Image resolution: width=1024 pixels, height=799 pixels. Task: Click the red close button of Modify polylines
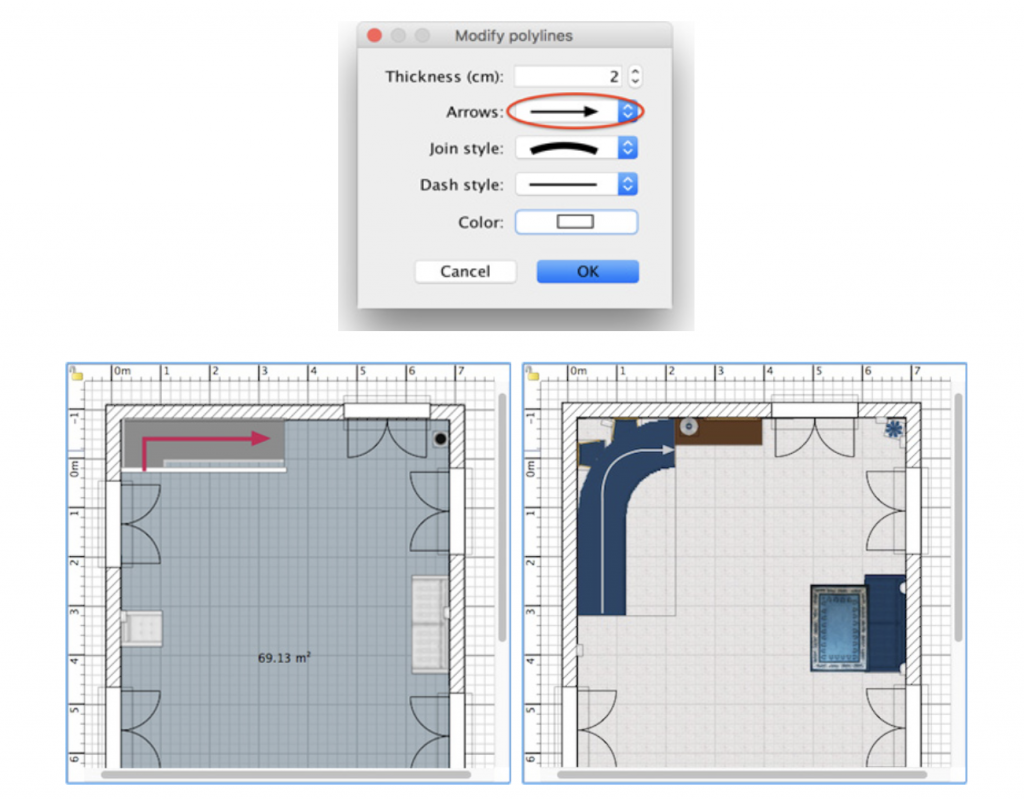tap(375, 36)
